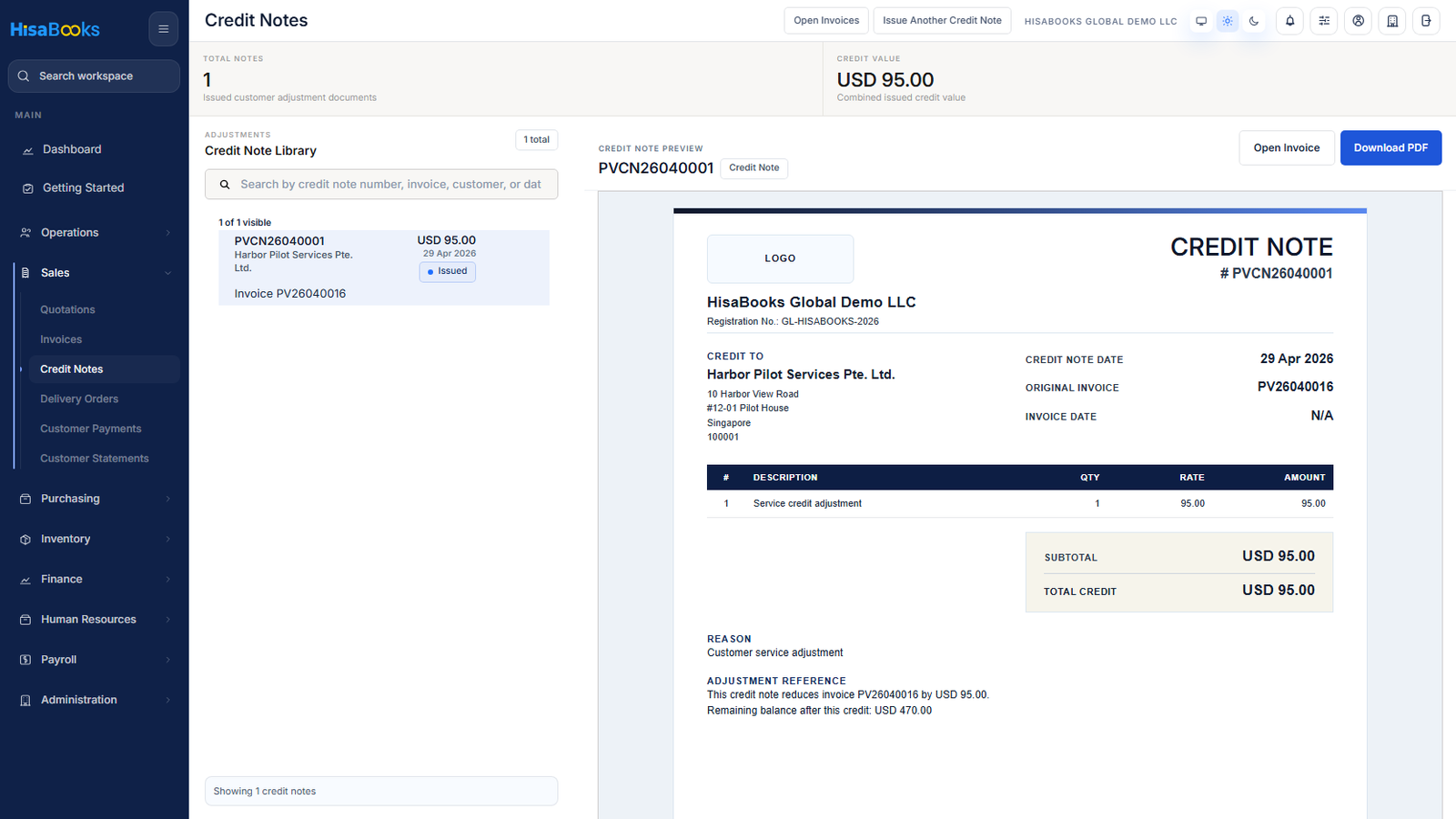Click the Administration icon in sidebar
Image resolution: width=1456 pixels, height=819 pixels.
coord(25,701)
